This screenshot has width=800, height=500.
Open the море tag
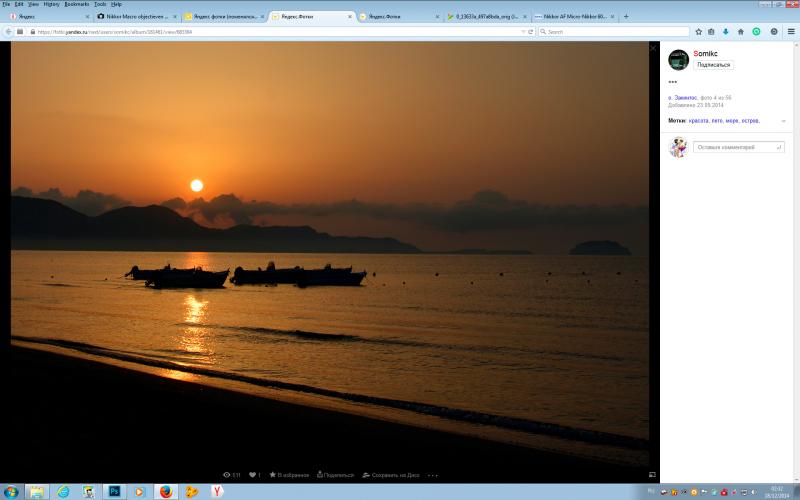pyautogui.click(x=732, y=121)
